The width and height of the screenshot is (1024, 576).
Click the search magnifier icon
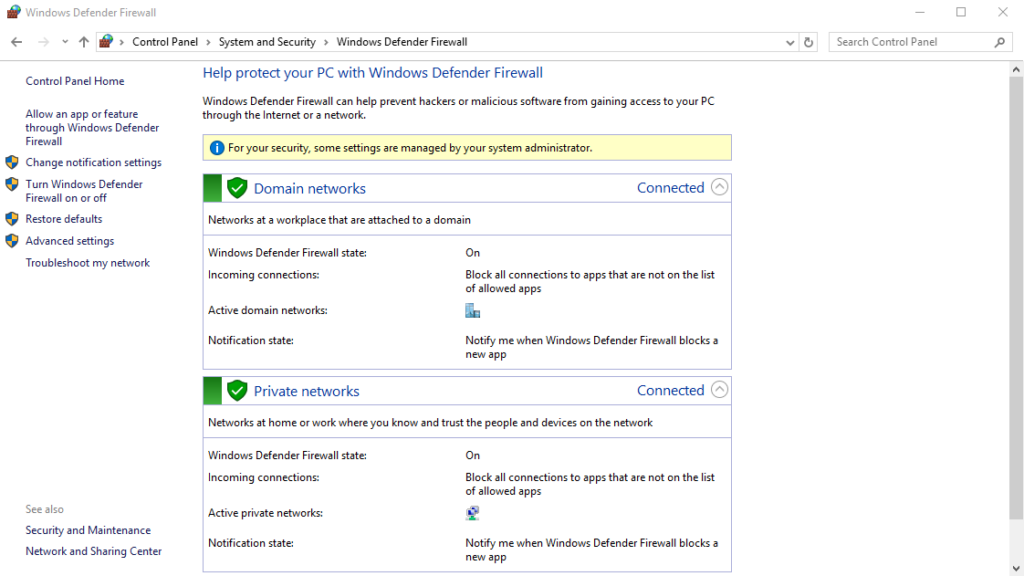tap(999, 42)
